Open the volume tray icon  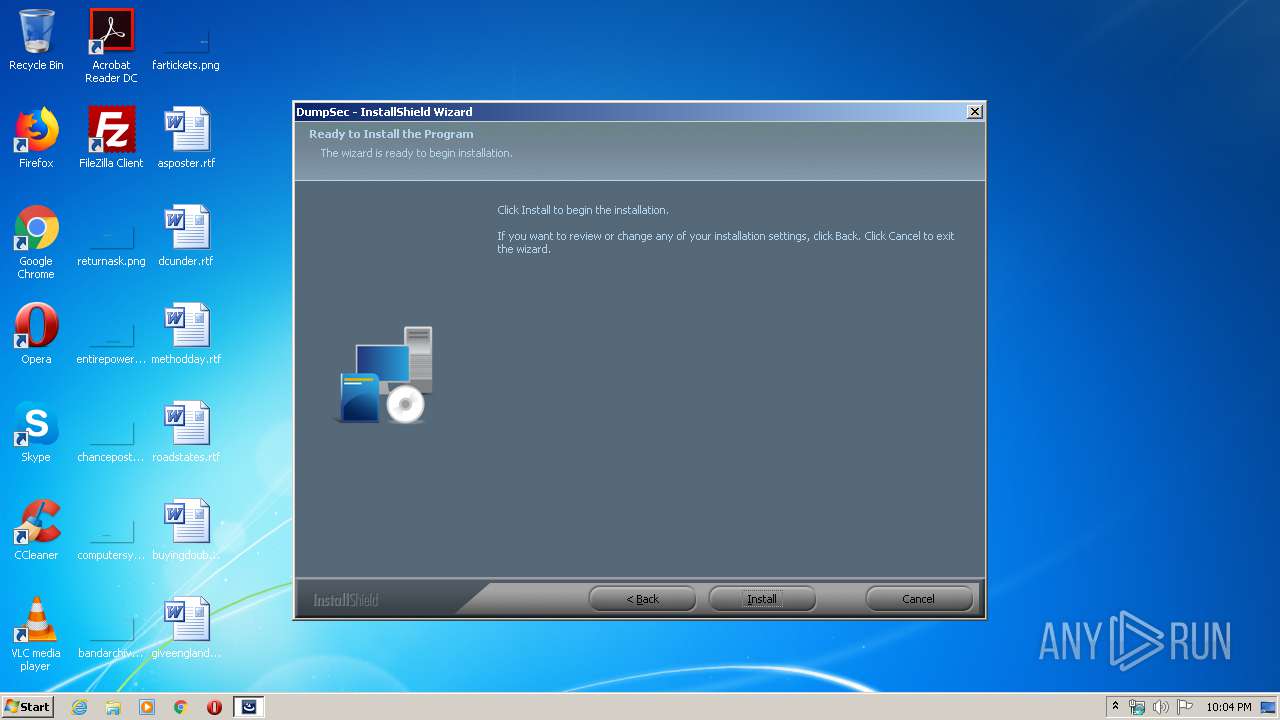pyautogui.click(x=1160, y=707)
